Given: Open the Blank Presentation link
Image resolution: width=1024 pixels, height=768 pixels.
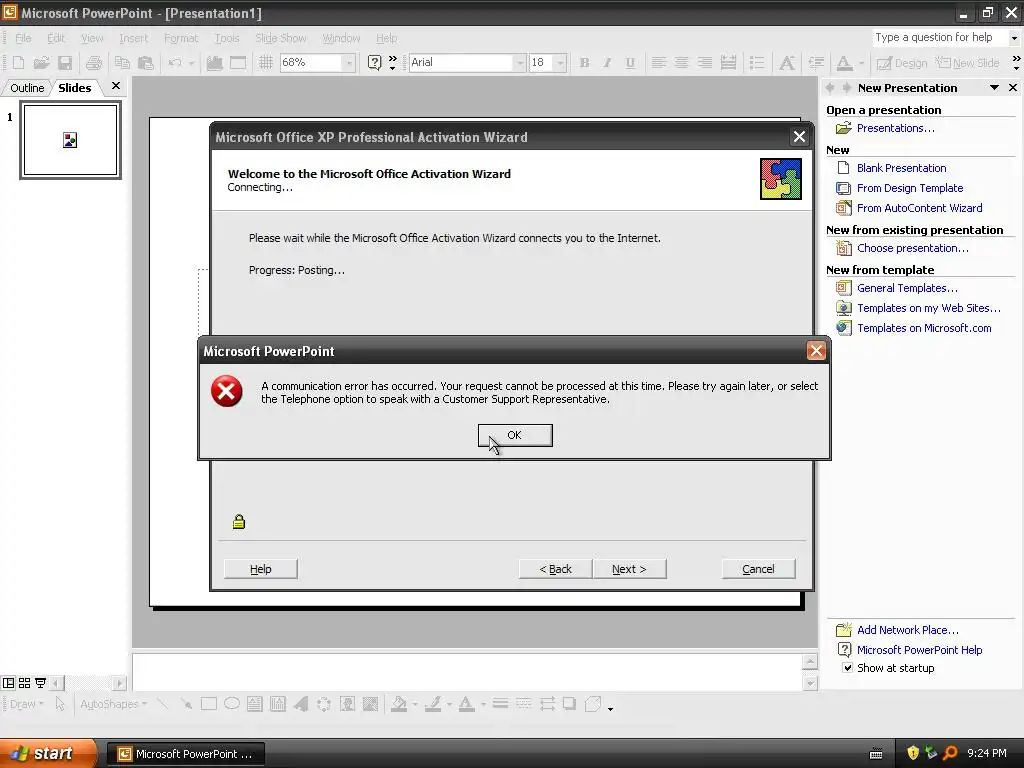Looking at the screenshot, I should tap(901, 168).
